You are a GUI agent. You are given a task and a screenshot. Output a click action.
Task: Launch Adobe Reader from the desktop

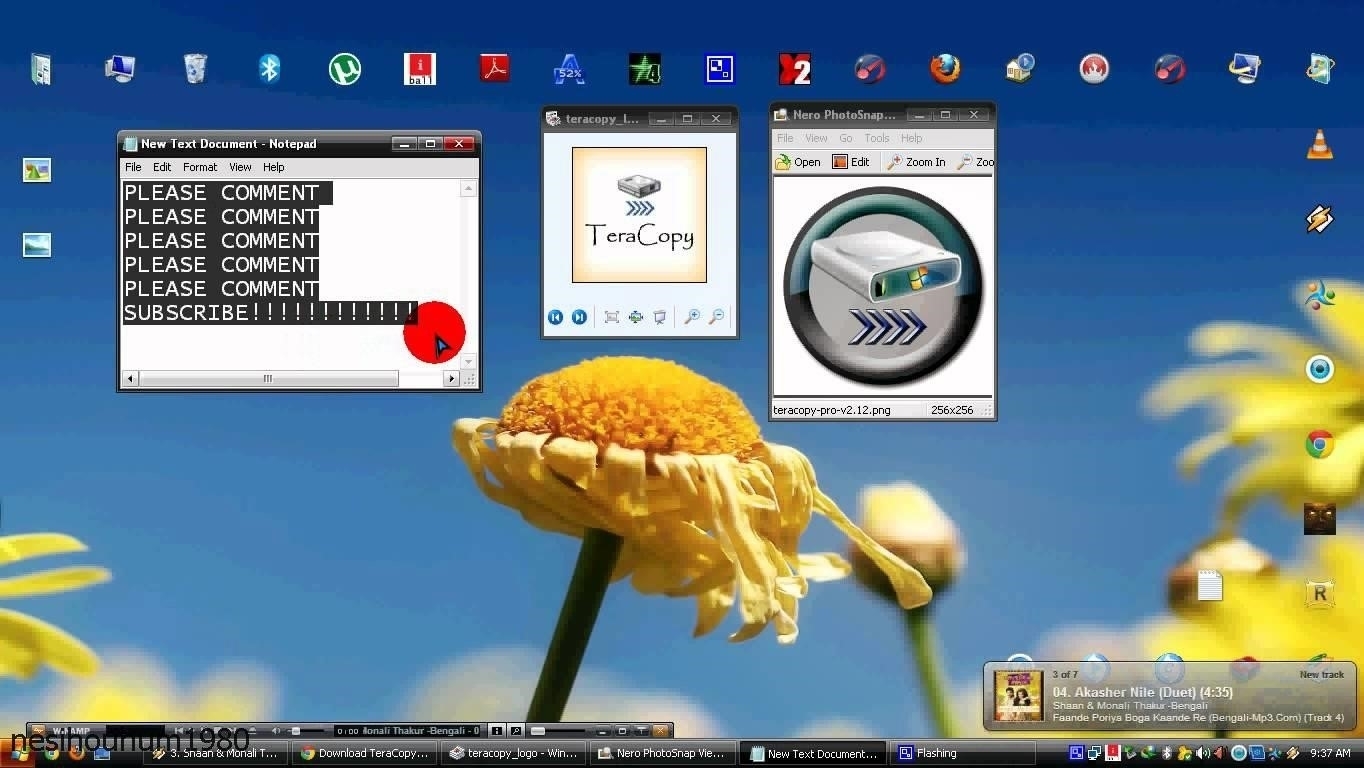click(x=494, y=68)
